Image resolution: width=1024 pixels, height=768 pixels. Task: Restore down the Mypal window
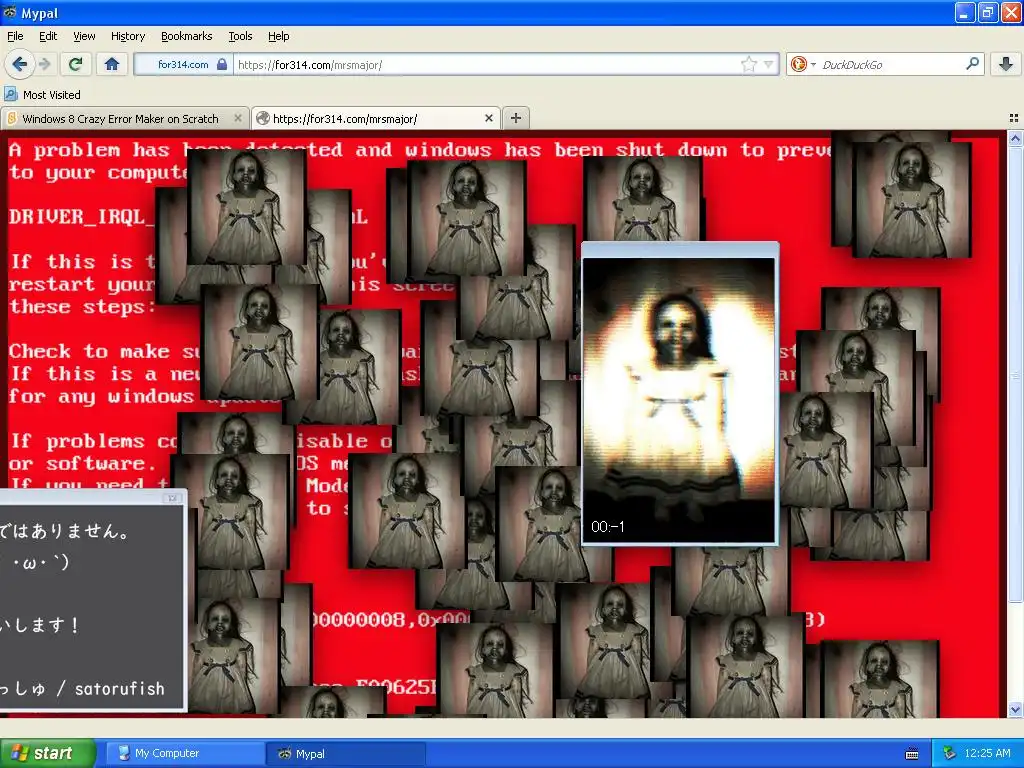point(987,12)
